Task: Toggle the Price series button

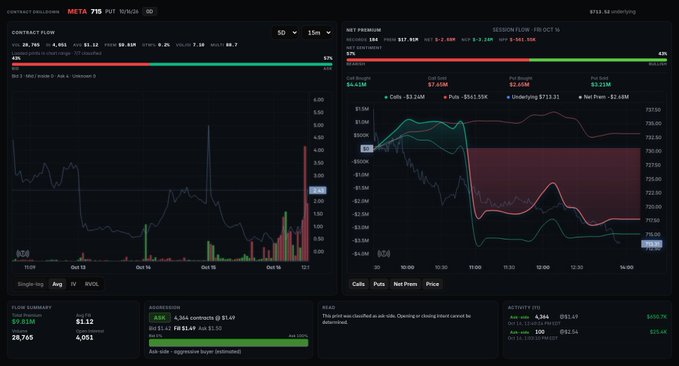Action: click(432, 284)
